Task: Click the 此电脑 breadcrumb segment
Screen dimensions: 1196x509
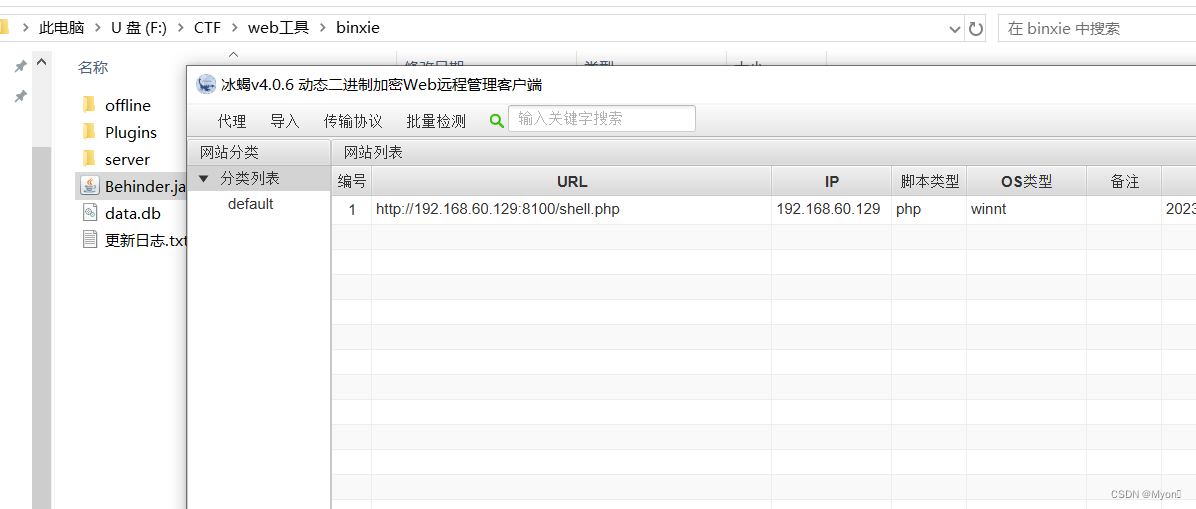Action: (x=60, y=28)
